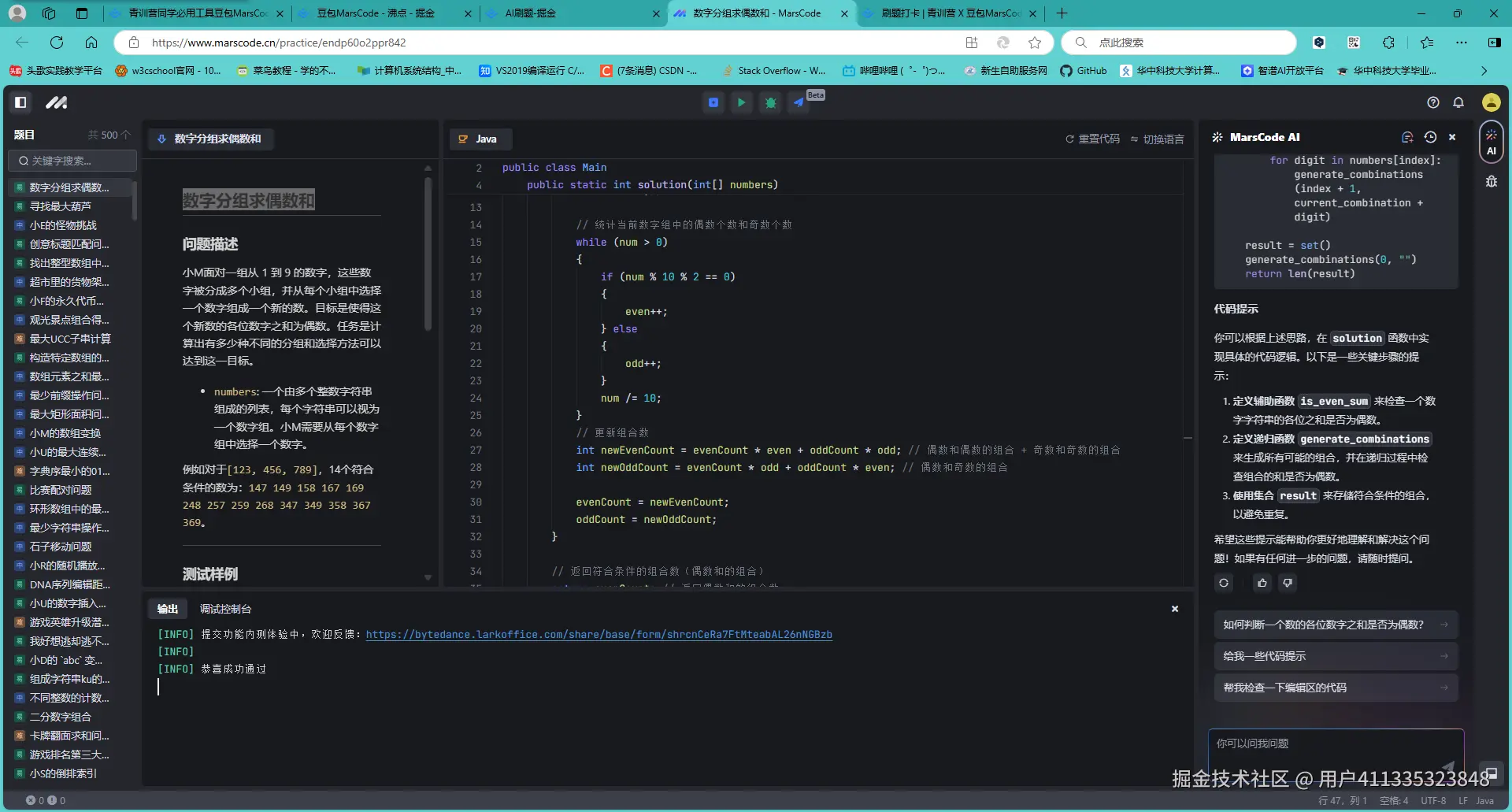Open problem 小S的倒排索引
The image size is (1512, 812).
(x=63, y=773)
